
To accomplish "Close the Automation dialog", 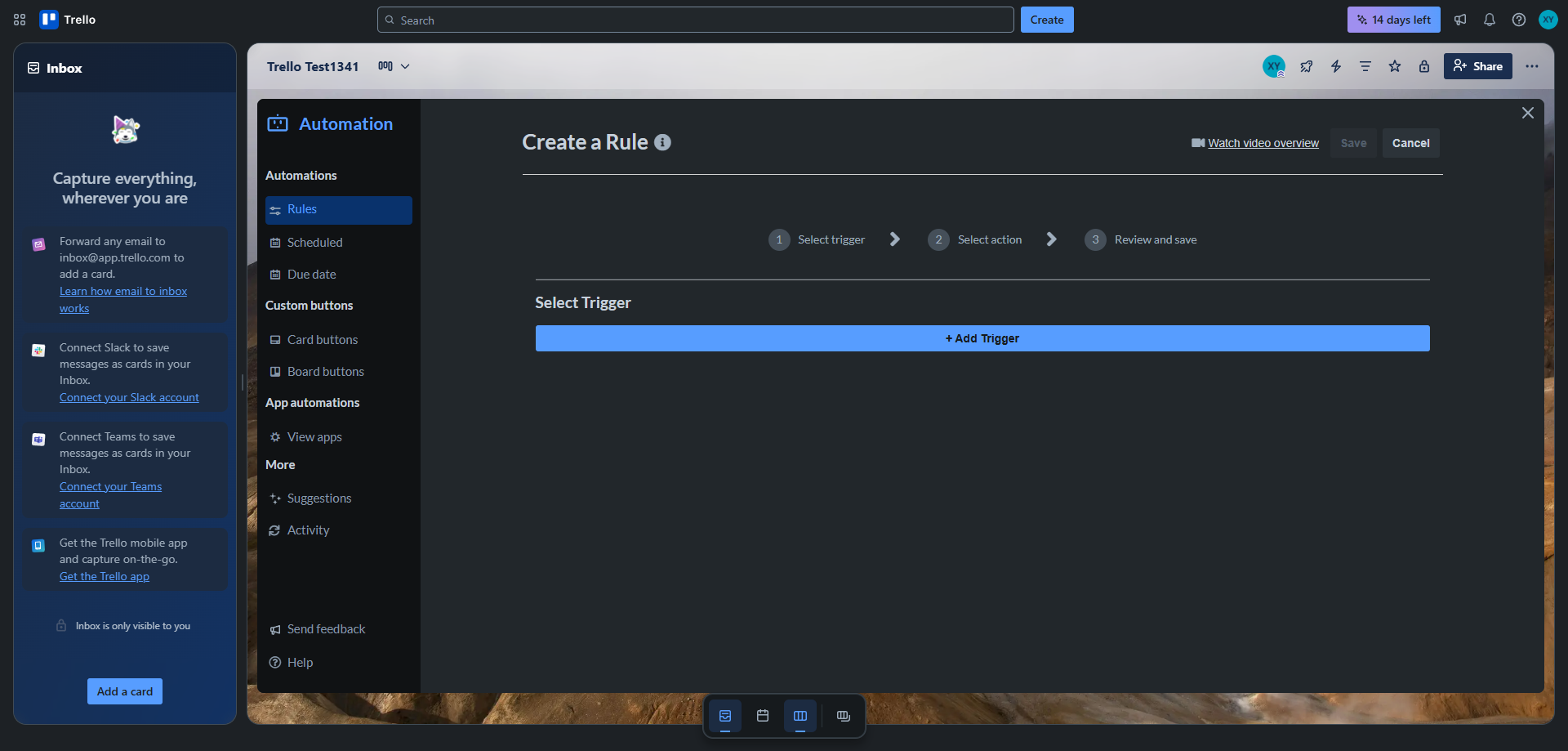I will click(1528, 113).
